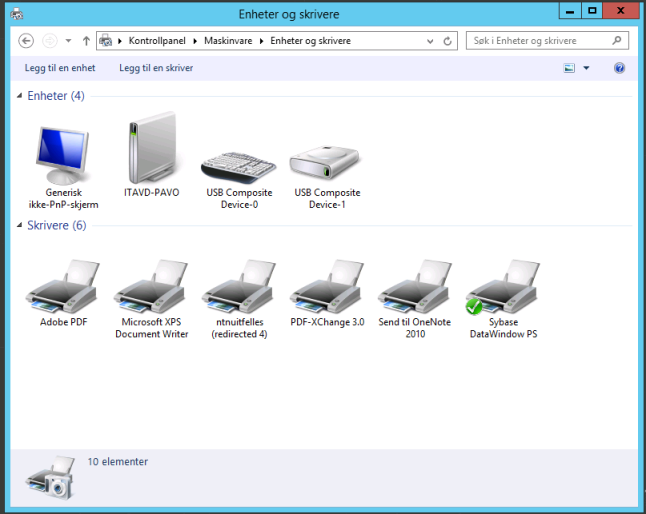This screenshot has width=646, height=514.
Task: Click the search magnifier icon
Action: click(x=617, y=40)
